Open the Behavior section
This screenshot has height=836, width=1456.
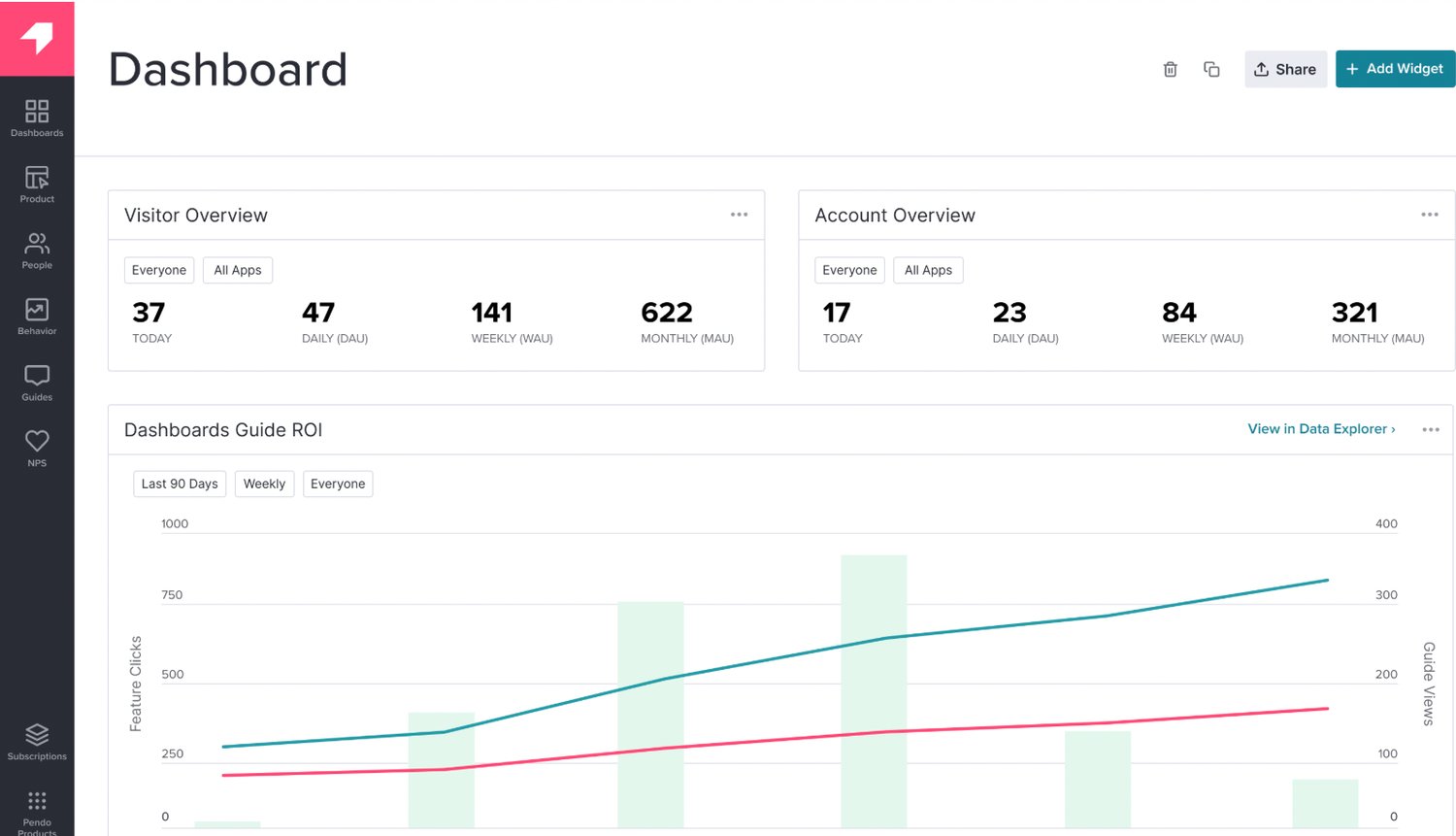pyautogui.click(x=37, y=317)
